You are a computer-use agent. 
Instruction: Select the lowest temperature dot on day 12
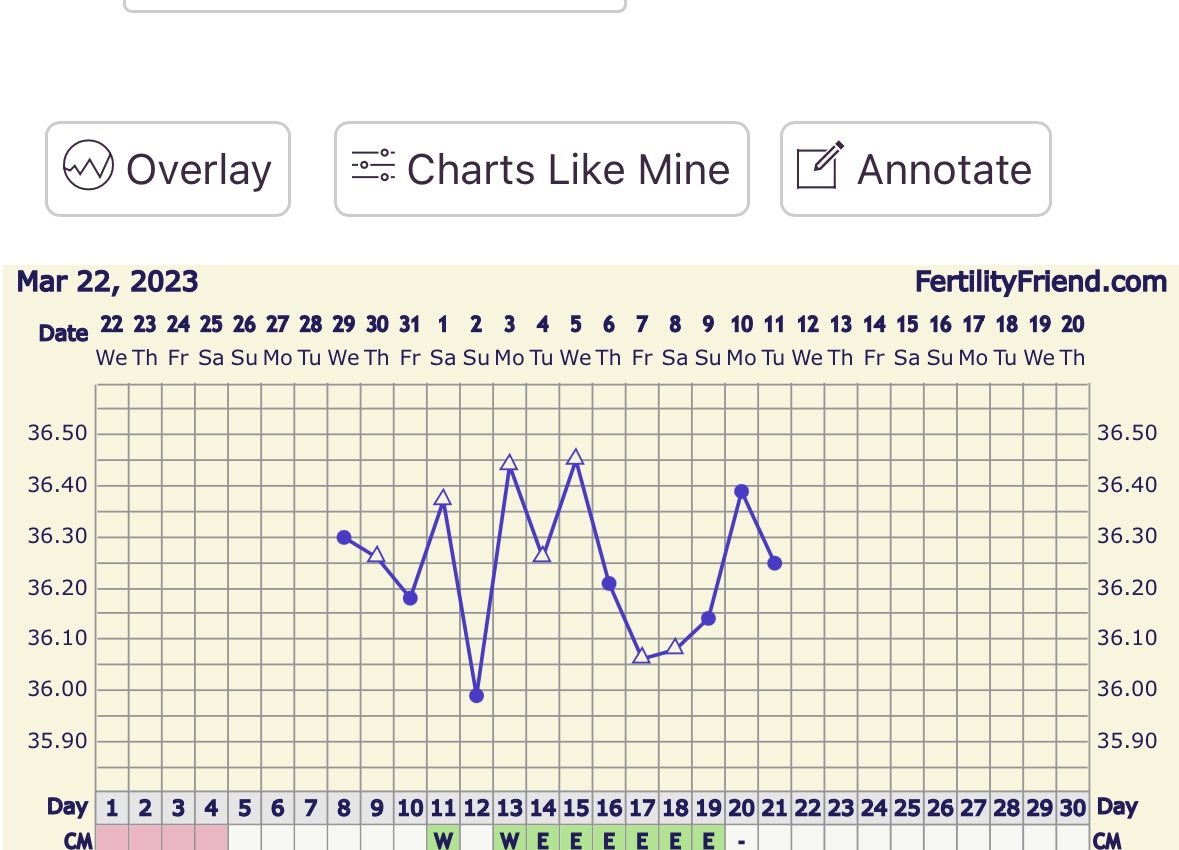[476, 695]
